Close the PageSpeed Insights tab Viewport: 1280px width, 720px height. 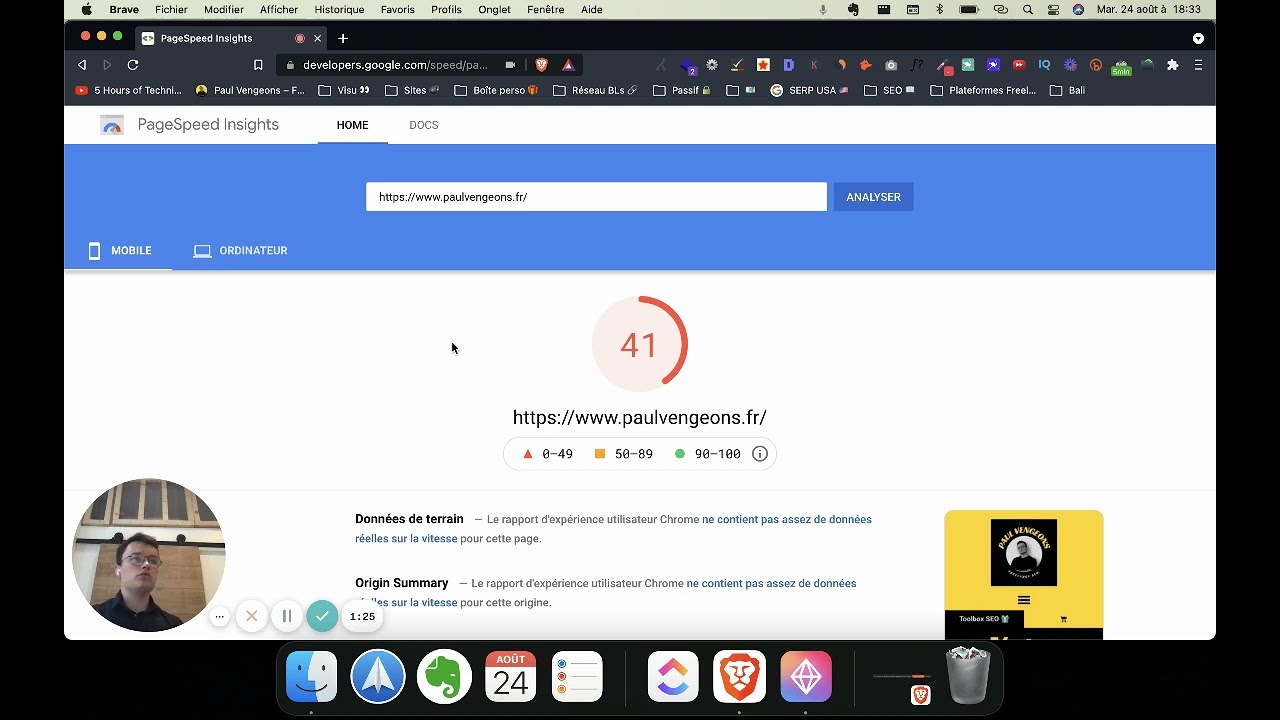pyautogui.click(x=318, y=38)
